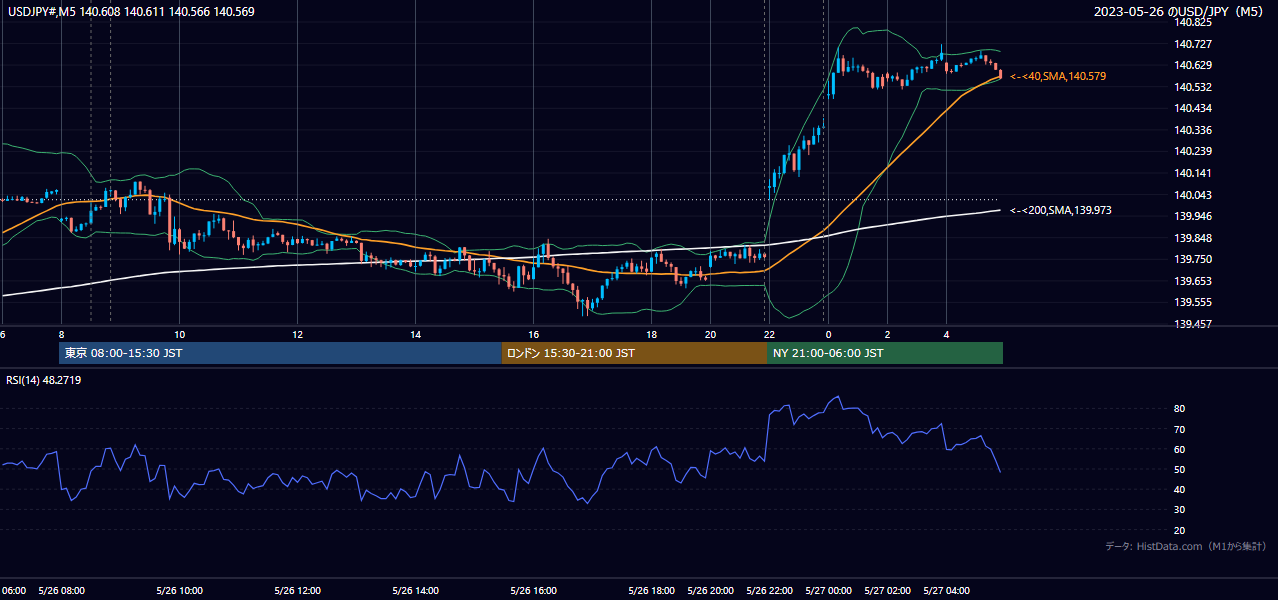
Task: Click hour label 18 under the price chart
Action: pyautogui.click(x=651, y=334)
